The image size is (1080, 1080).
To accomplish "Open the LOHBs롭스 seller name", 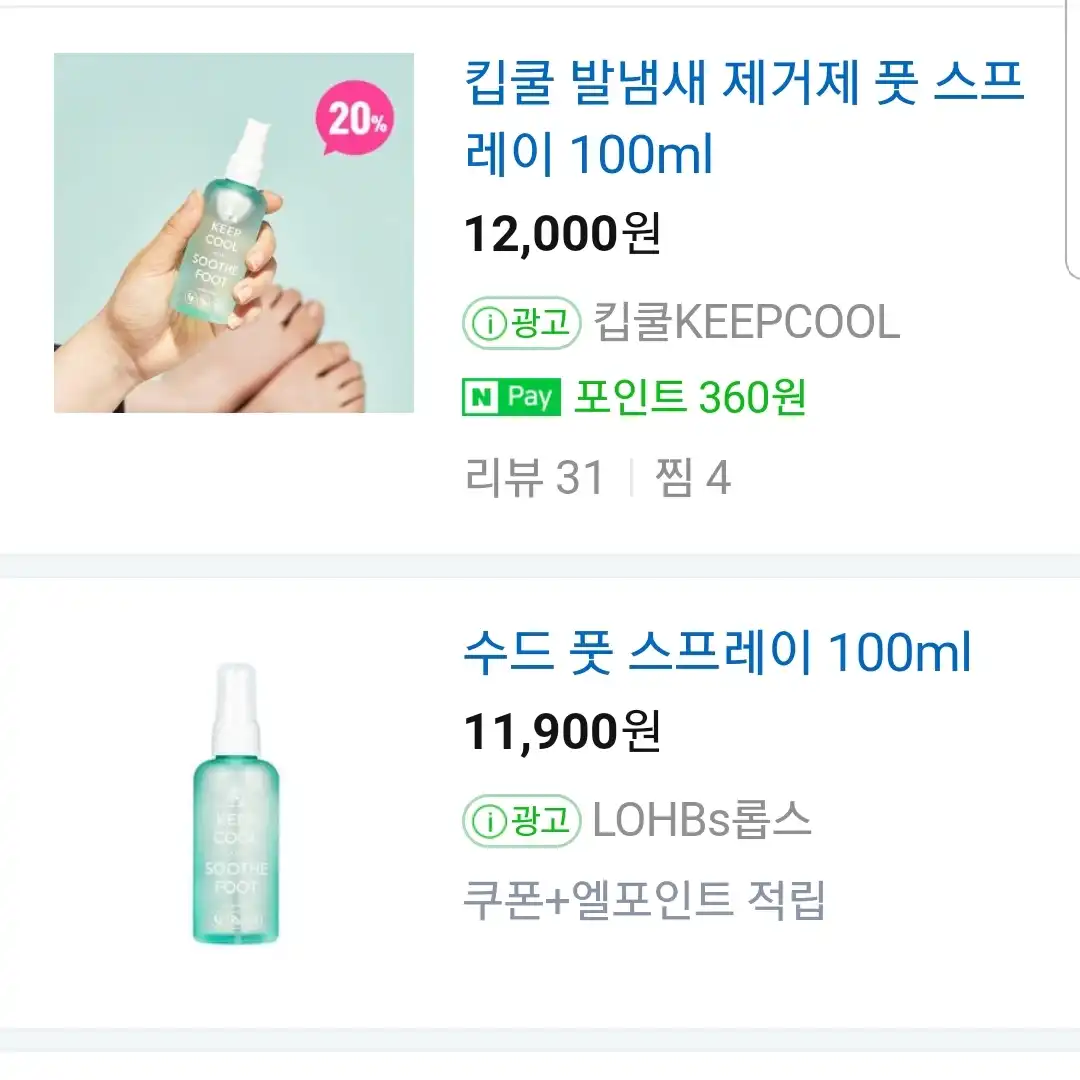I will (x=702, y=820).
